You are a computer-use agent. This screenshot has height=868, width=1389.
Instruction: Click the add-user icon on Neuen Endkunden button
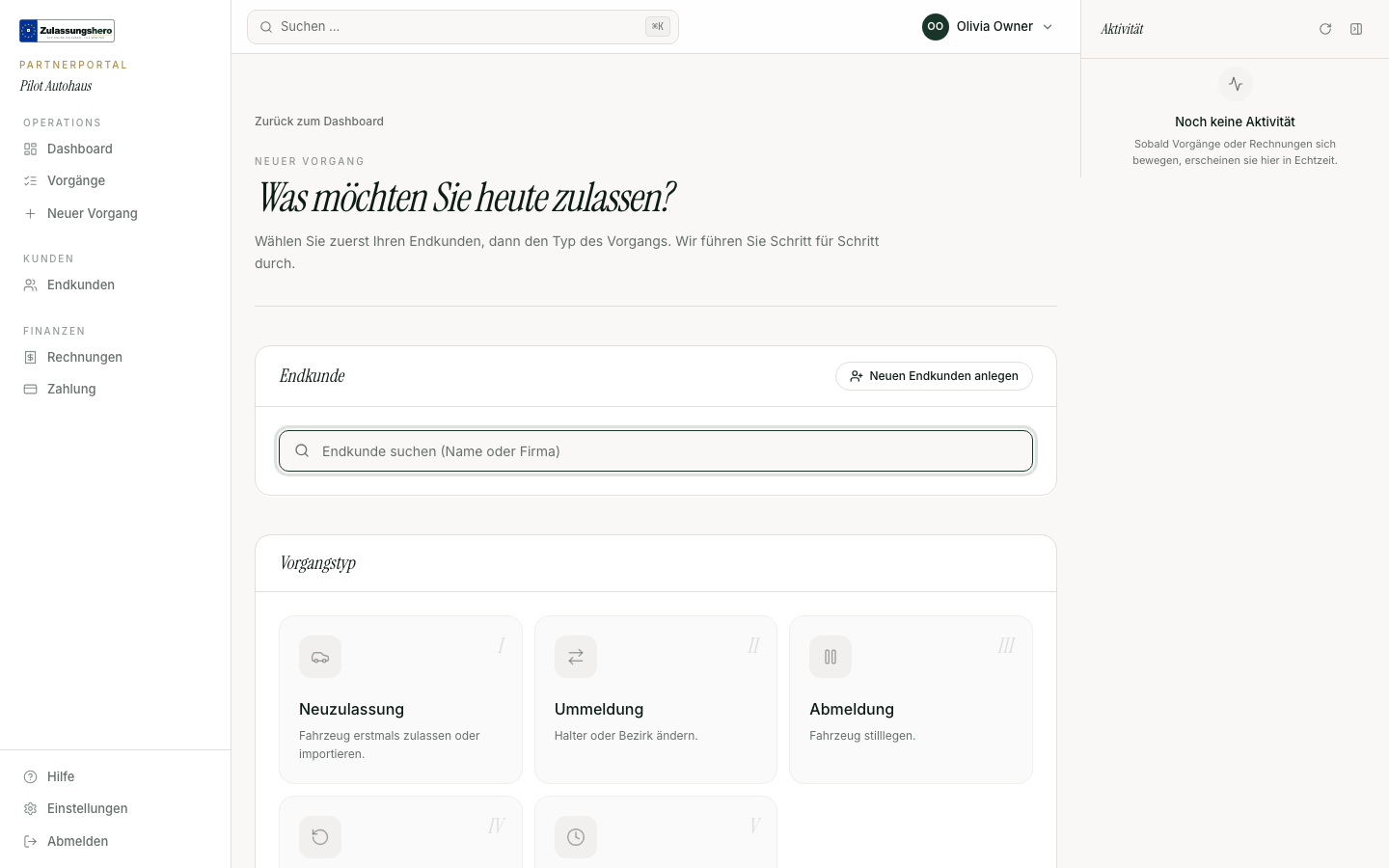[857, 376]
